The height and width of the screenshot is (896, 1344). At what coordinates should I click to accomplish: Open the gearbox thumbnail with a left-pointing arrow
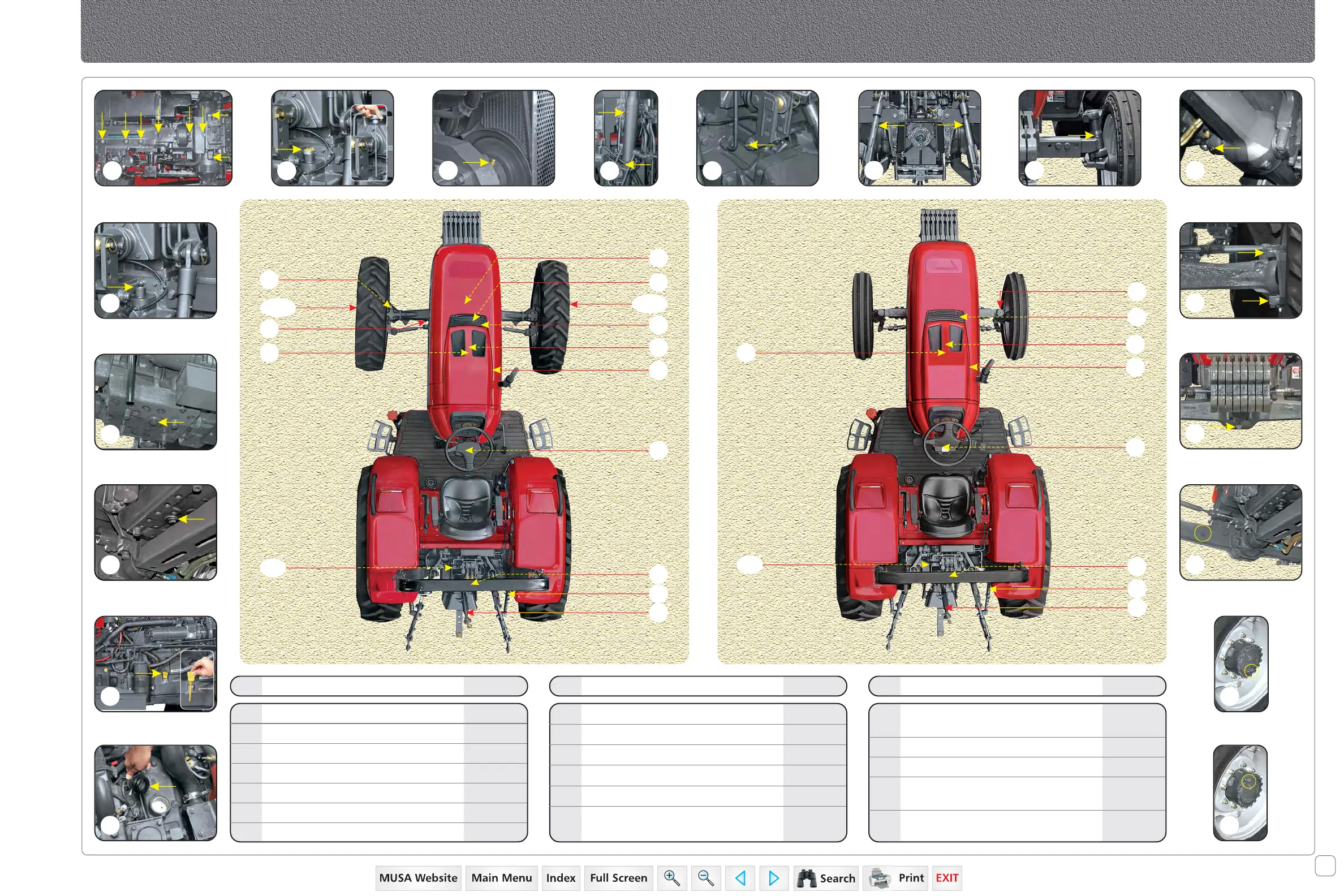point(156,402)
